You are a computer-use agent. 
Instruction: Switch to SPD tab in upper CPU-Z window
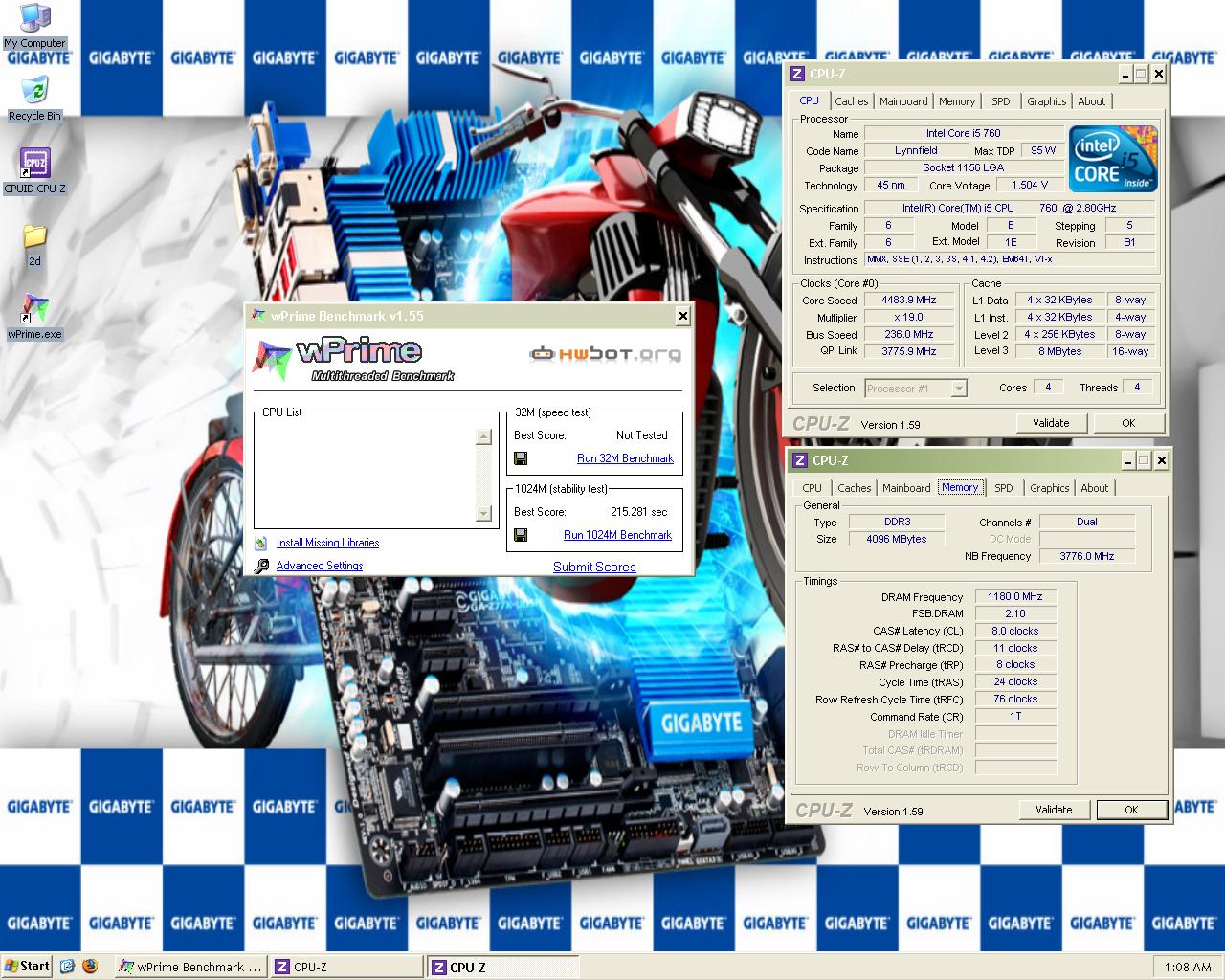coord(1001,101)
